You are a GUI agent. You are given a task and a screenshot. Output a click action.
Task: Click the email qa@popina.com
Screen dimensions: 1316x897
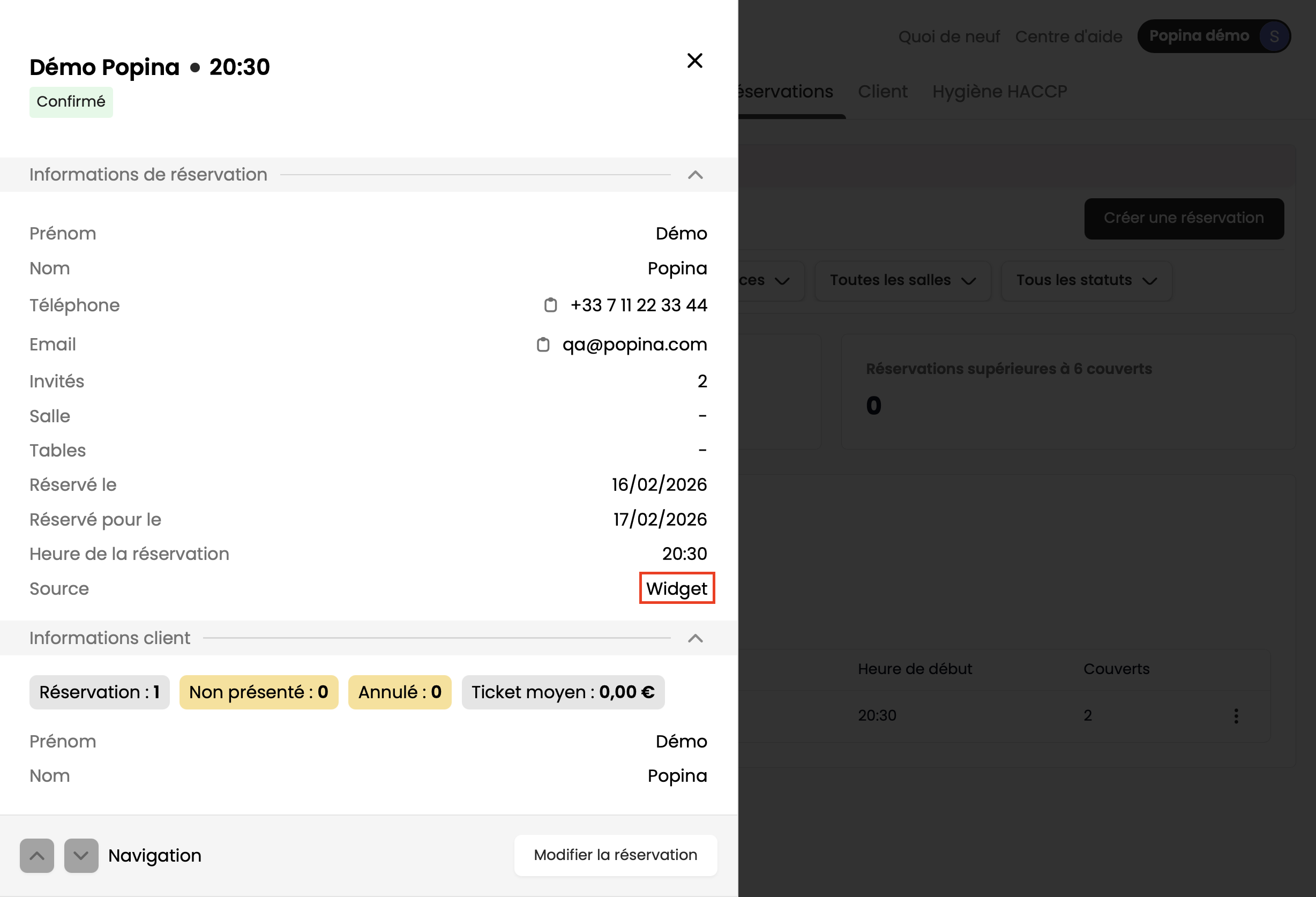[x=635, y=345]
